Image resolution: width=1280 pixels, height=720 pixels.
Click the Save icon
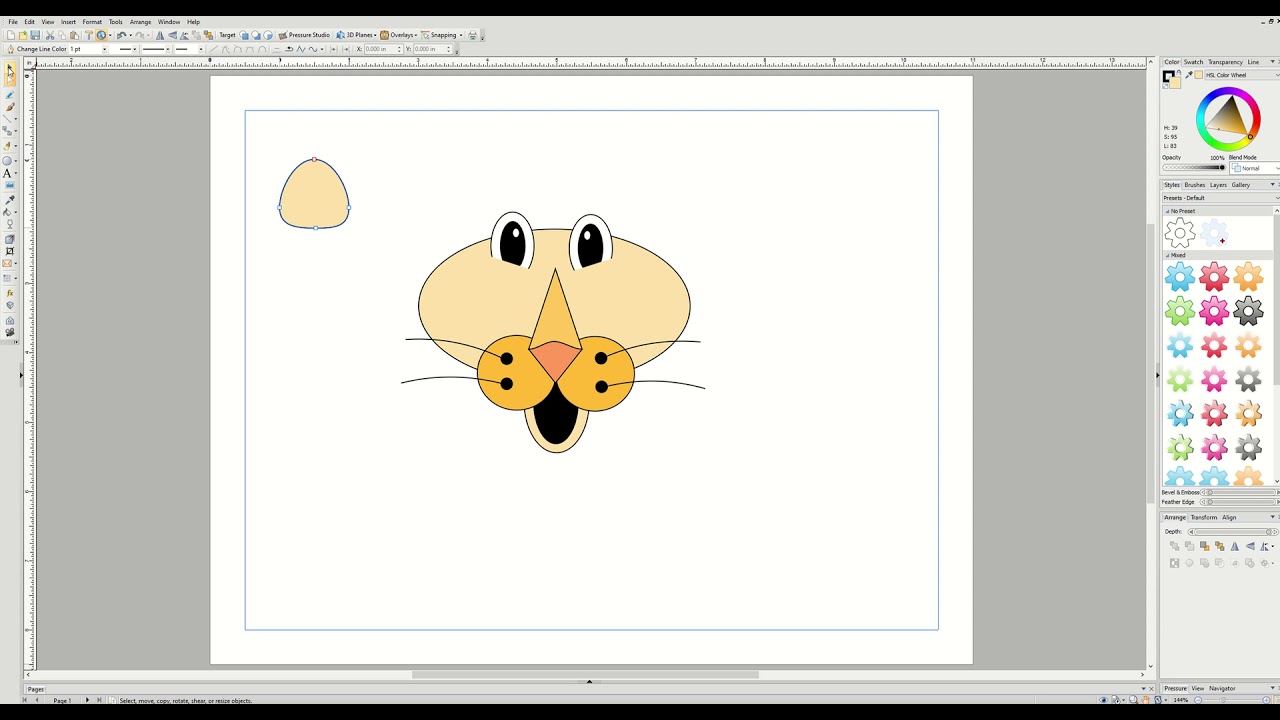pyautogui.click(x=35, y=35)
